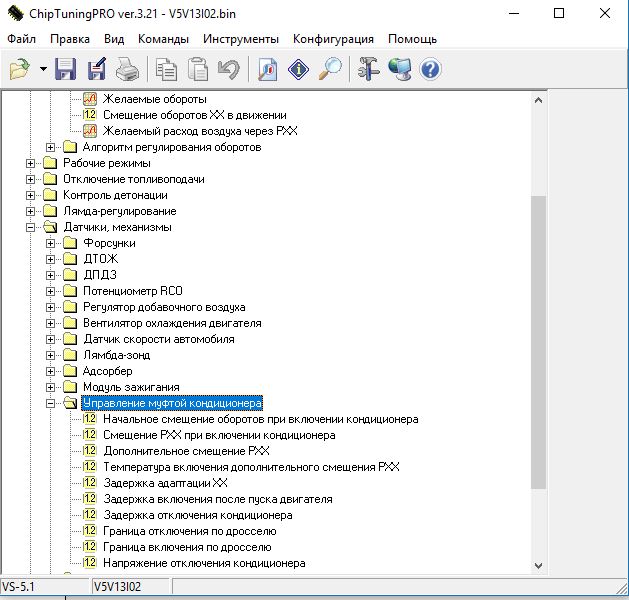Collapse the Управление муфтой кондиционера folder
This screenshot has height=600, width=629.
pos(51,403)
